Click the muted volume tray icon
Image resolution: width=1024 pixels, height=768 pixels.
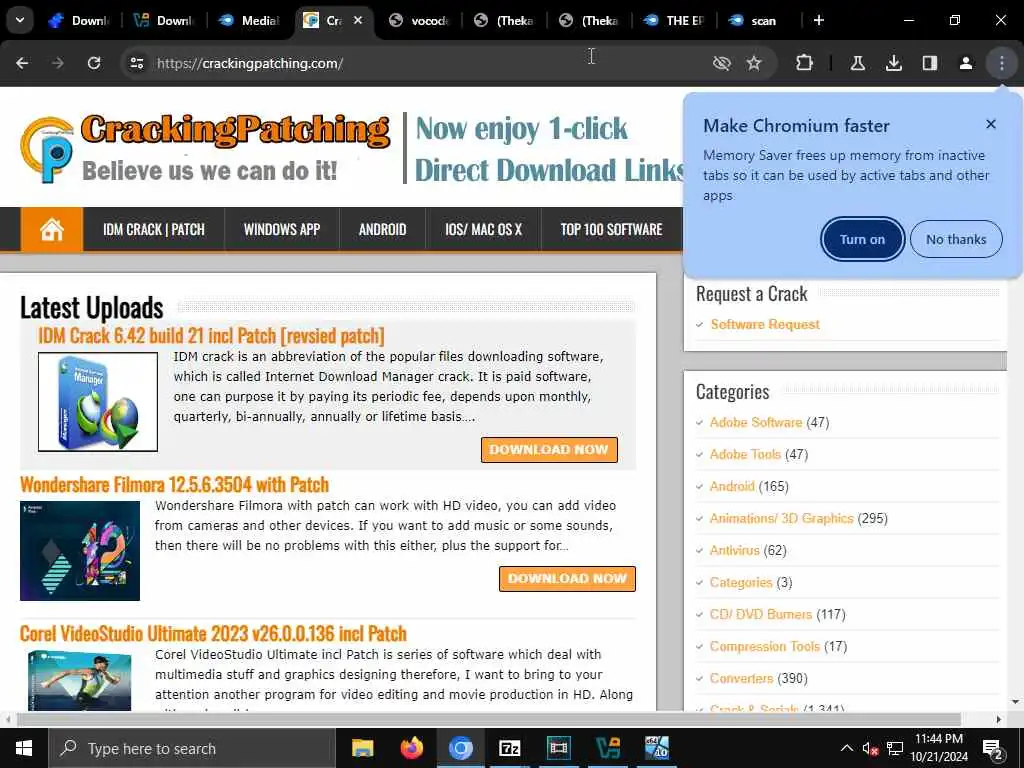point(870,748)
